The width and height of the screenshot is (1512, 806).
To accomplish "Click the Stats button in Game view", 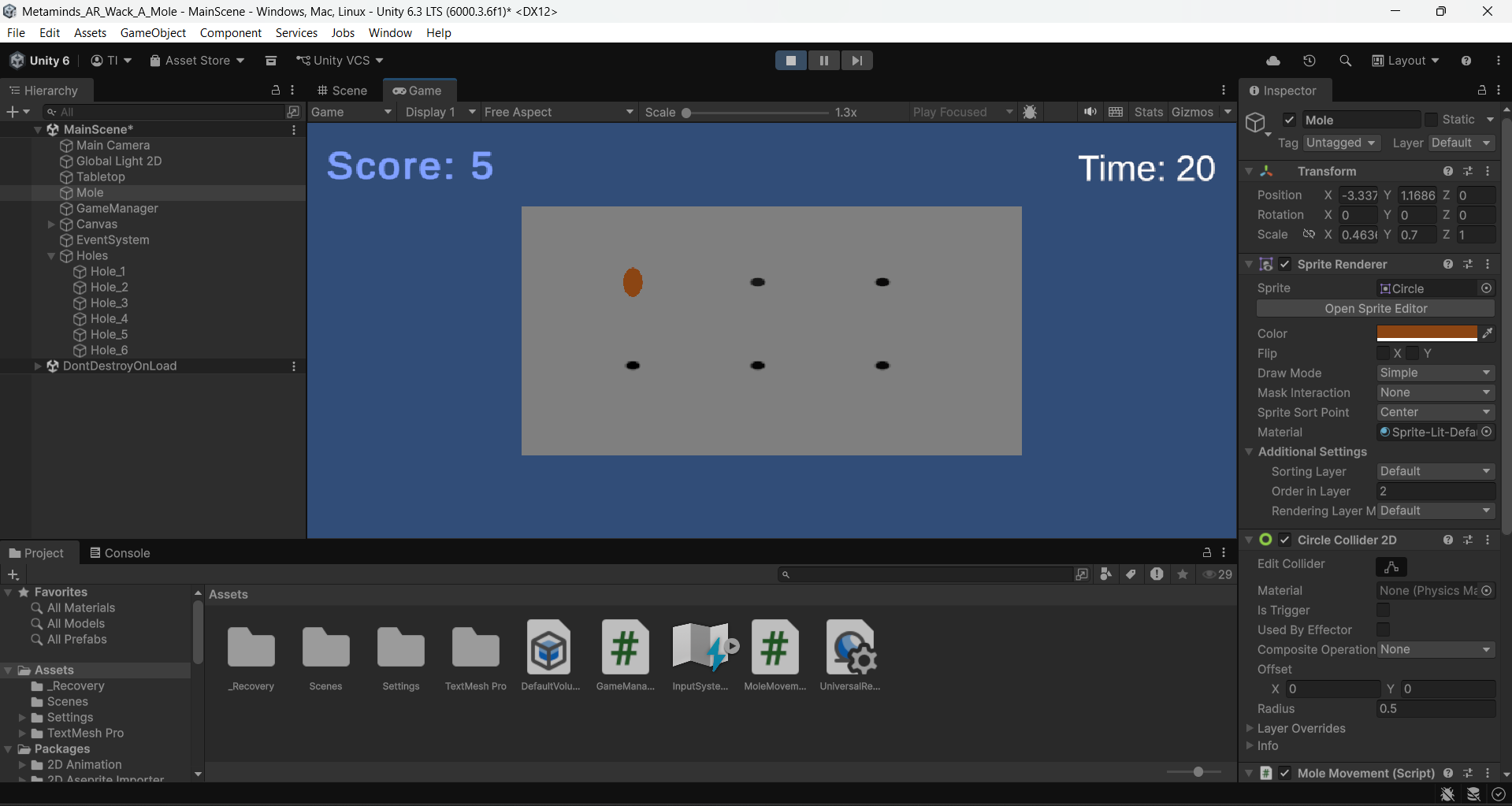I will [x=1148, y=112].
